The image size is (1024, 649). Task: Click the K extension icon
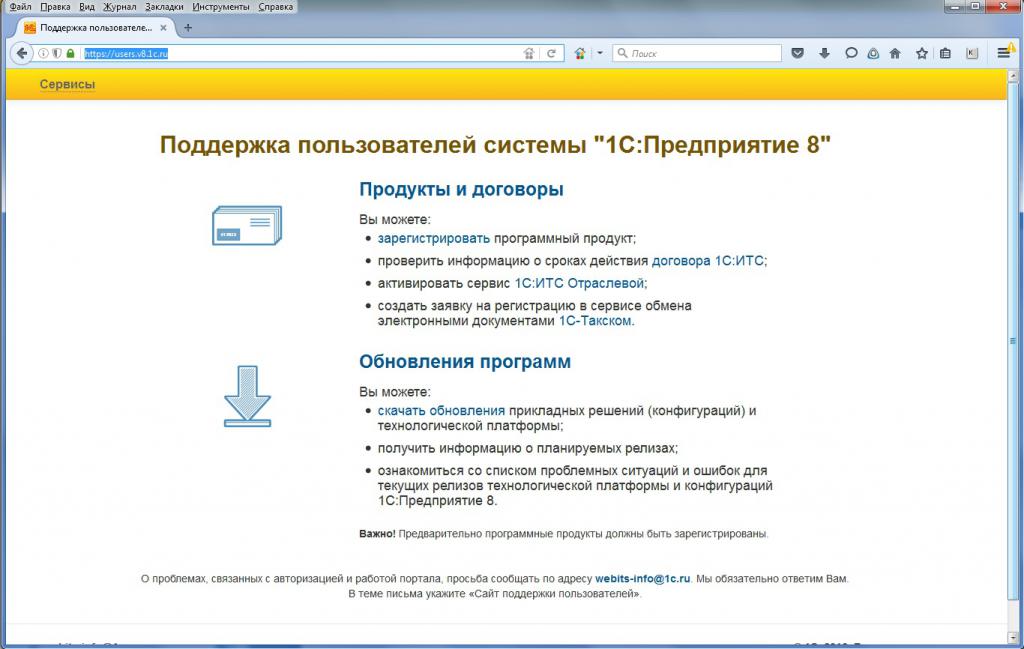(972, 54)
